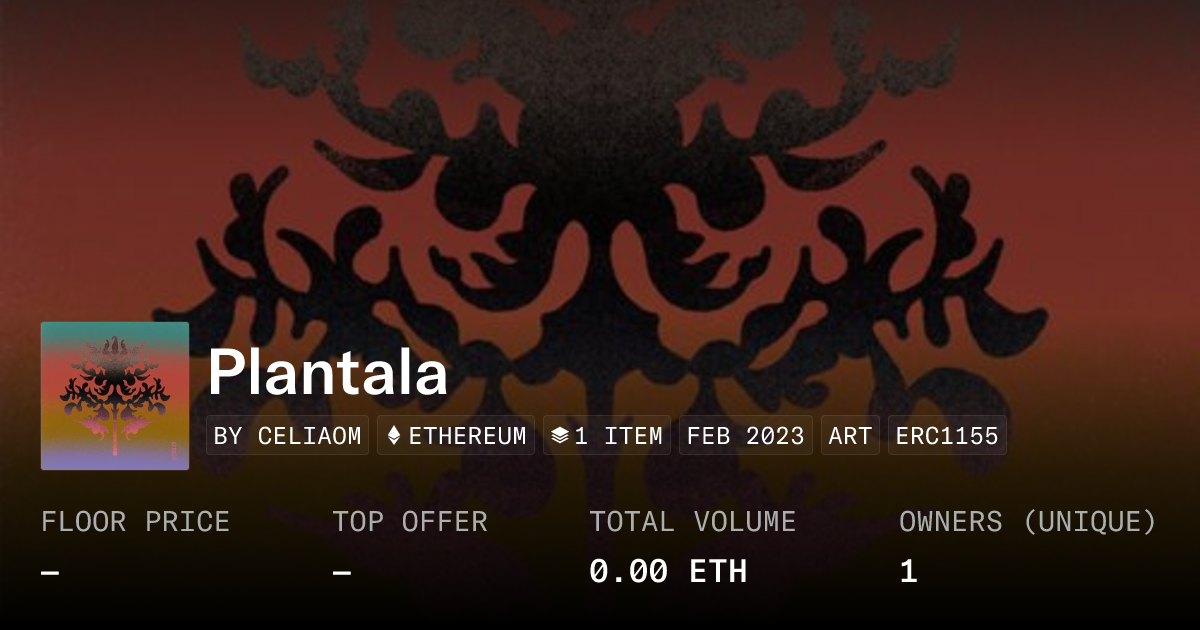Click the ERC1155 token standard badge
This screenshot has width=1200, height=630.
(x=947, y=436)
